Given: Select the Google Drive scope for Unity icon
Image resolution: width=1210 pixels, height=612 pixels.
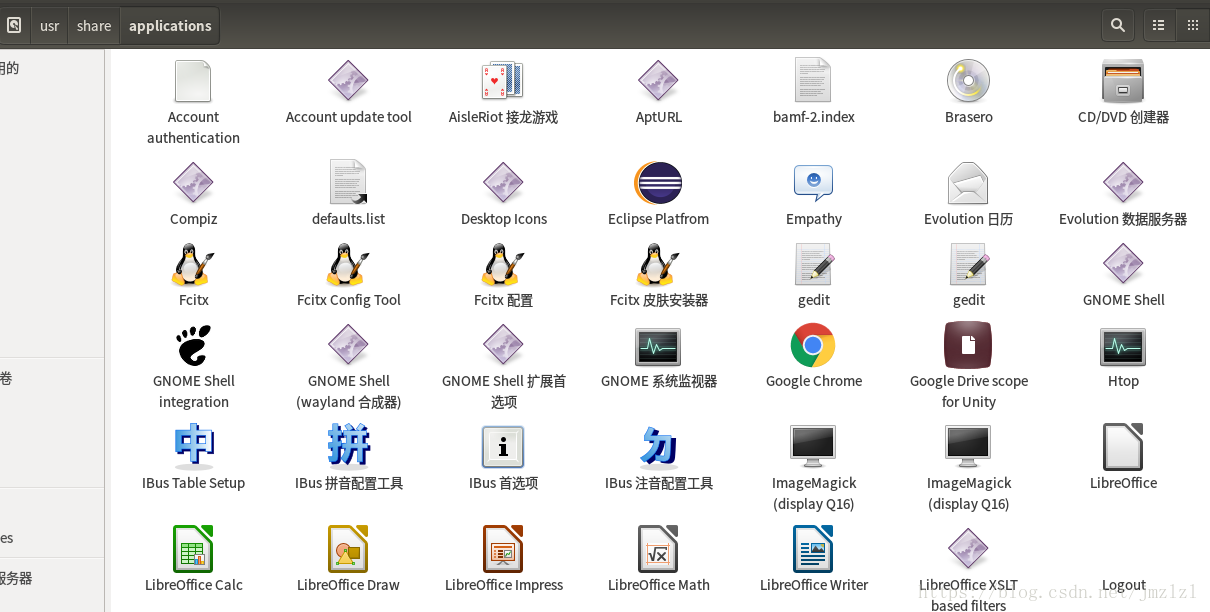Looking at the screenshot, I should click(x=968, y=345).
